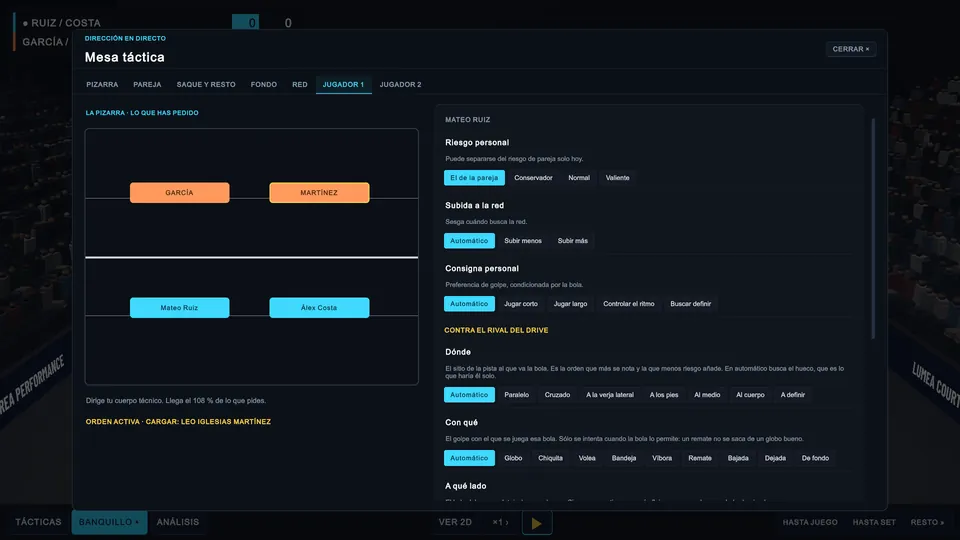Viewport: 960px width, 540px height.
Task: Click the tactics panel vertical scrollbar
Action: click(873, 228)
